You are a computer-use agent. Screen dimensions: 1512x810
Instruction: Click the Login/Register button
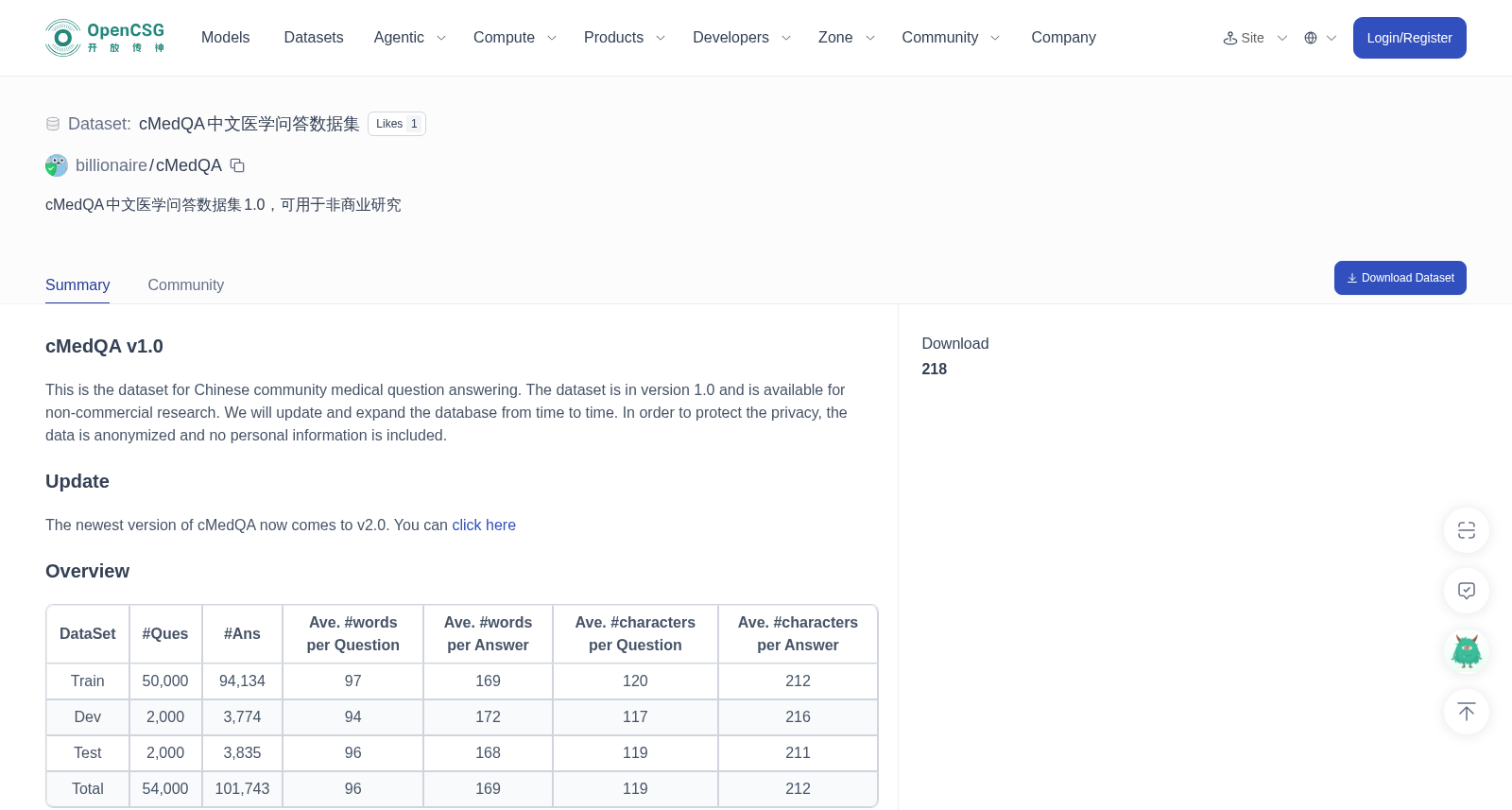(x=1410, y=38)
